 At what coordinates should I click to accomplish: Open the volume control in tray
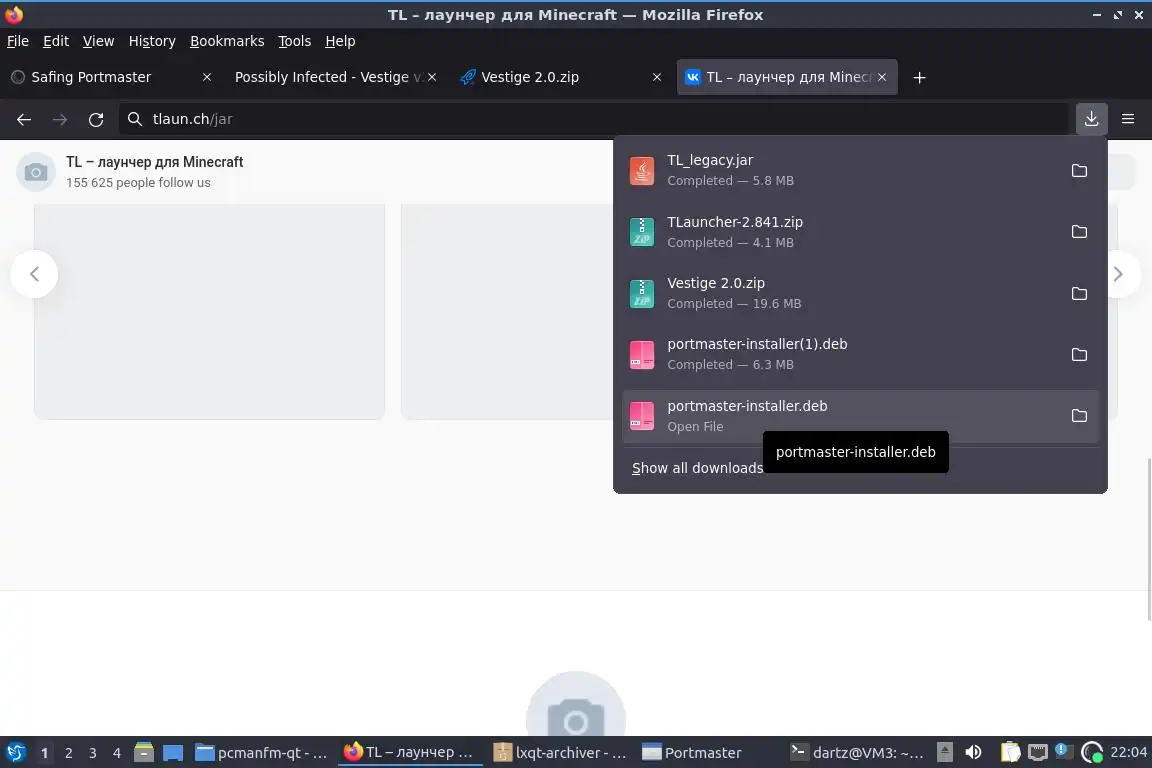pyautogui.click(x=973, y=753)
